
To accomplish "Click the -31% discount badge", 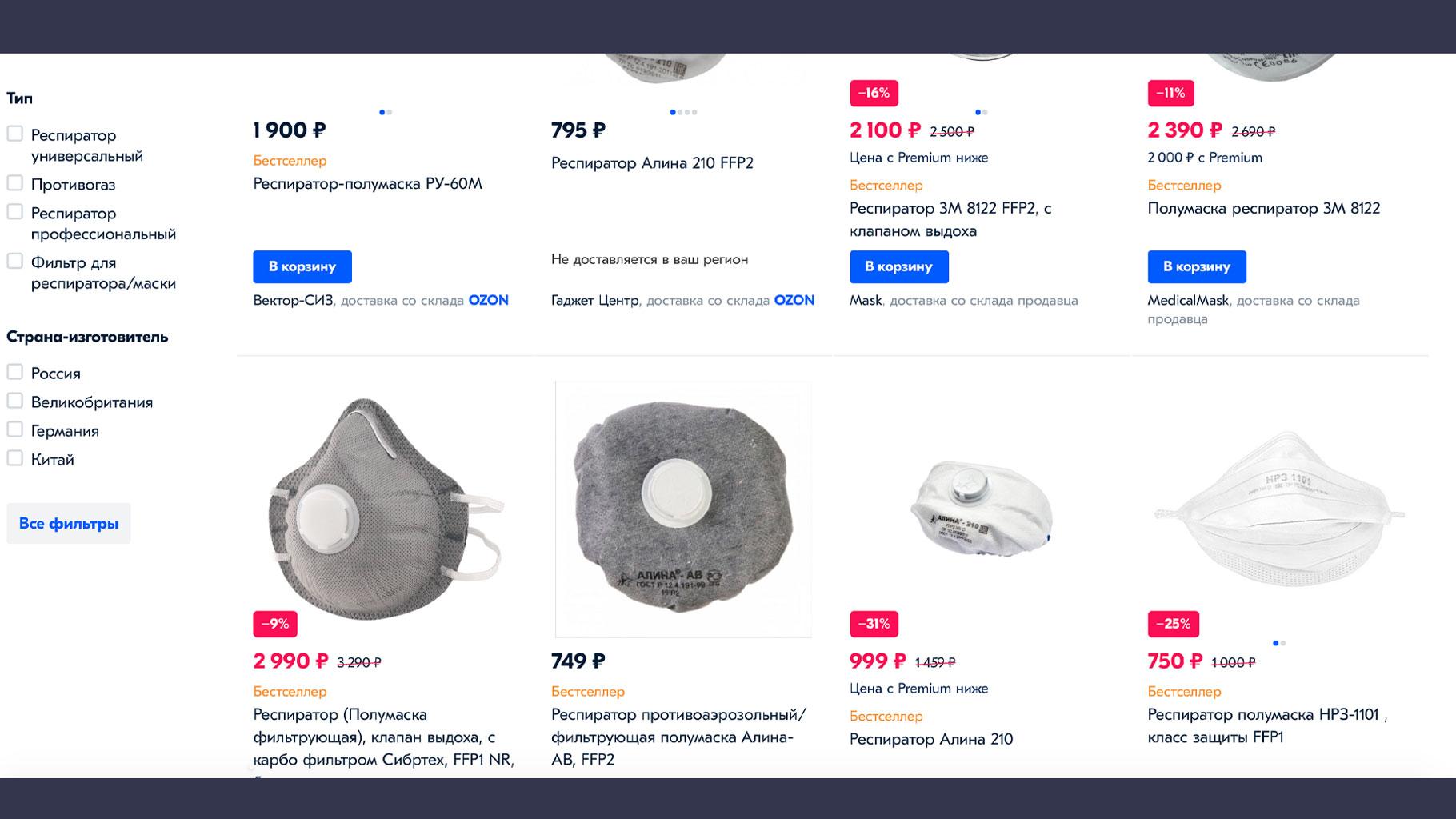I will (874, 624).
